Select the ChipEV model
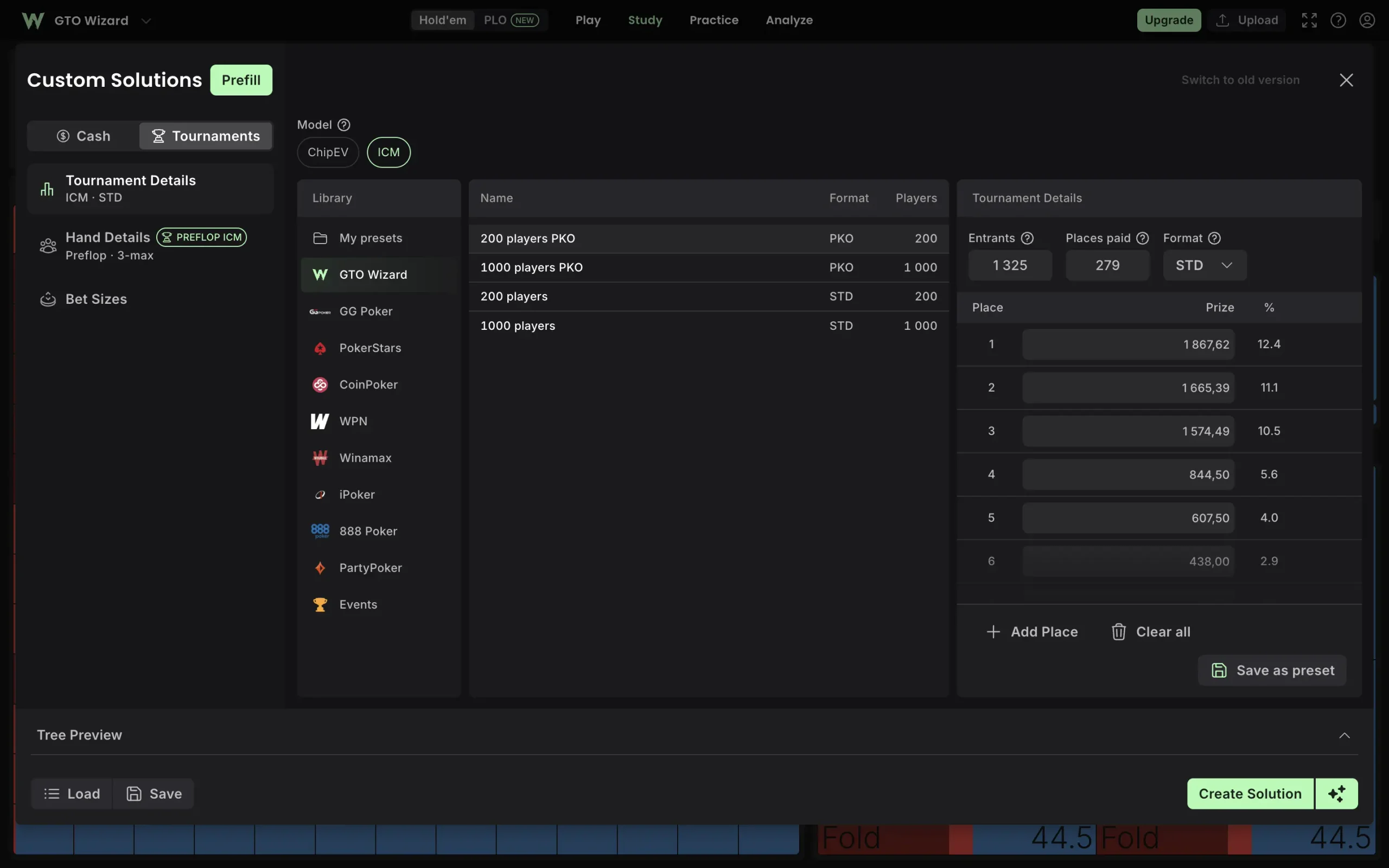 point(328,152)
